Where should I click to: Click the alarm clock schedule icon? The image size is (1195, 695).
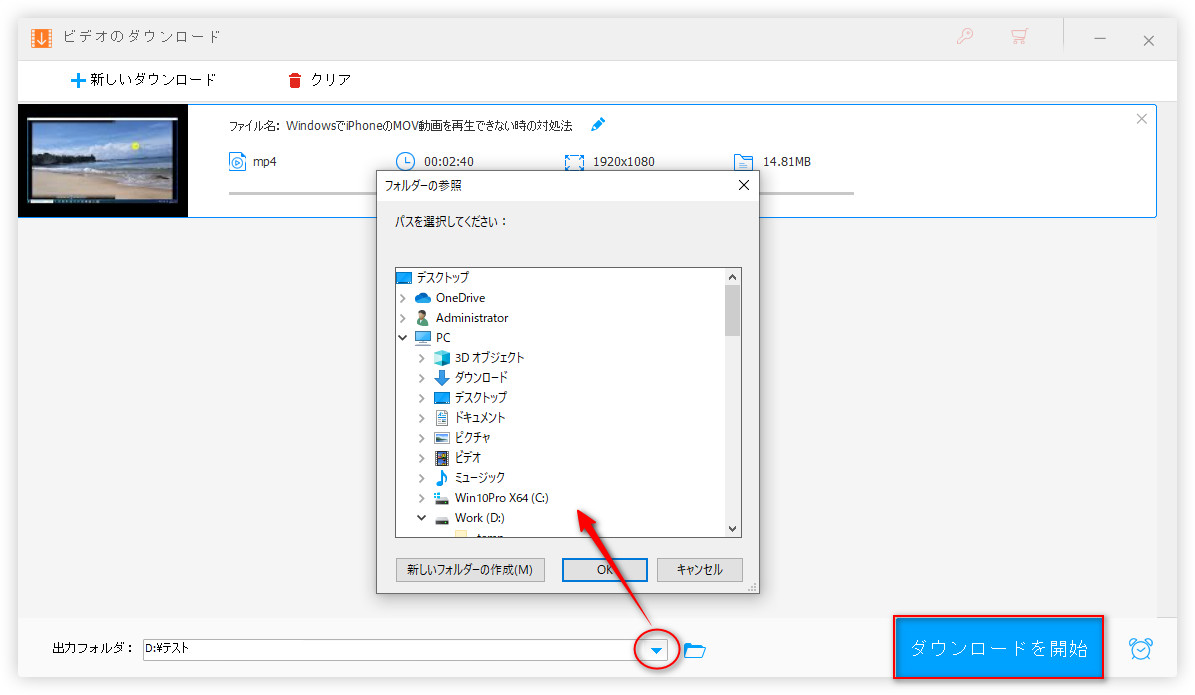[x=1139, y=648]
